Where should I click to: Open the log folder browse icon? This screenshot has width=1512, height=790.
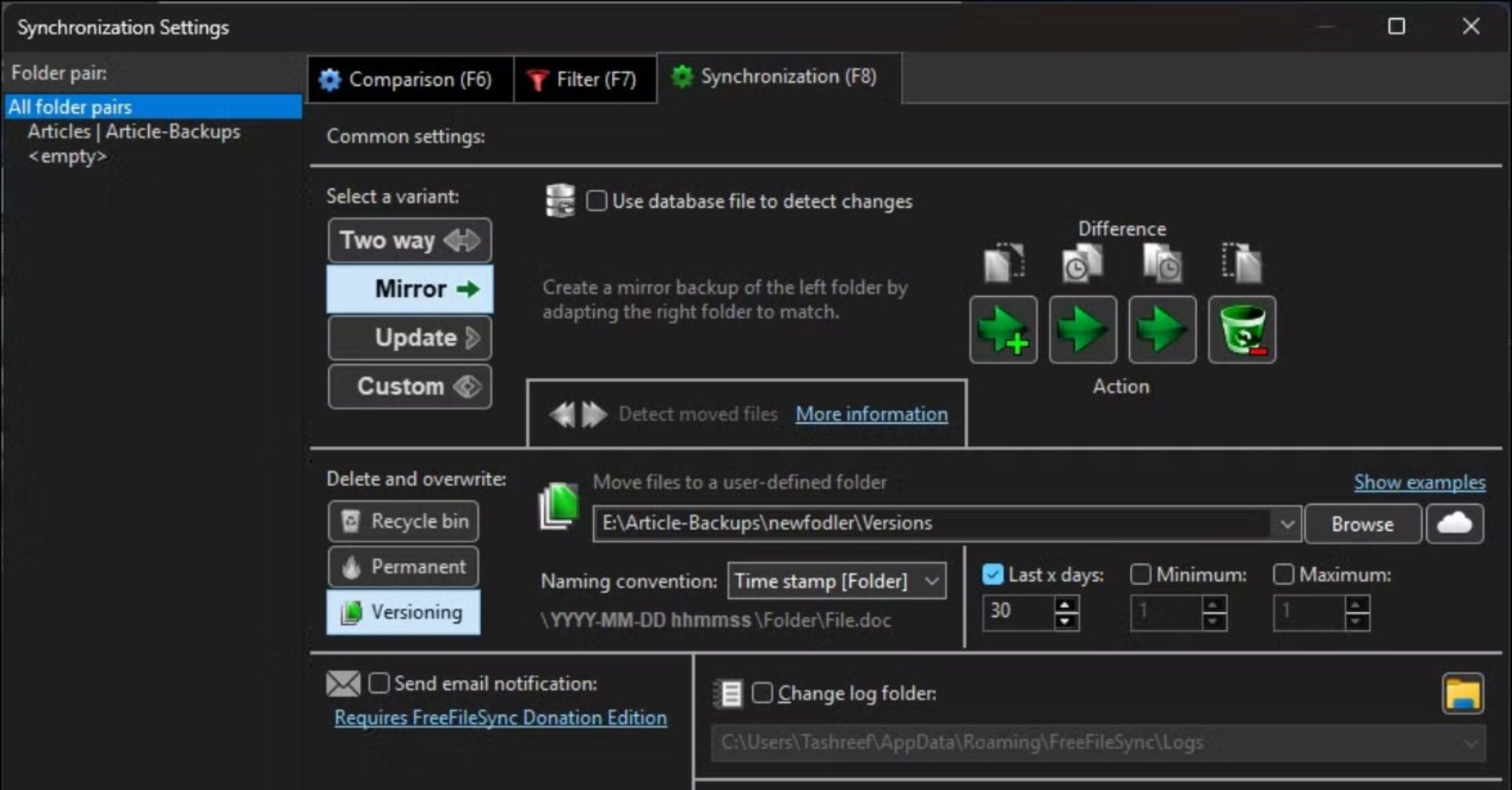coord(1463,694)
